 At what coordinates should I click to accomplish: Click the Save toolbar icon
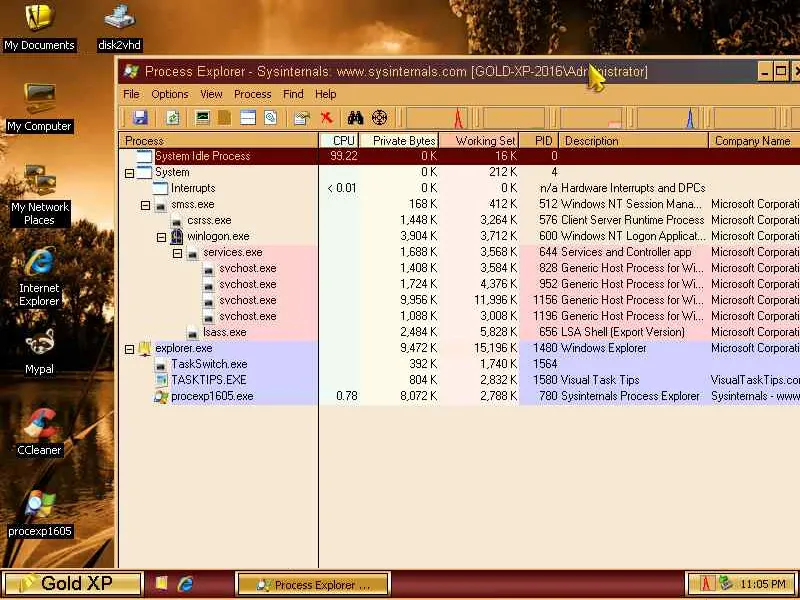pos(140,118)
